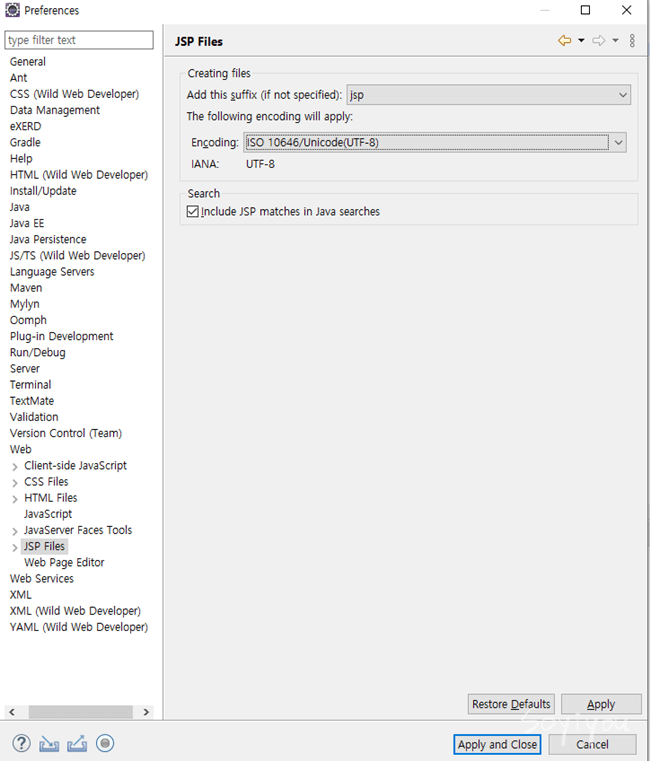Screen dimensions: 650x761
Task: Select HTML Files tree item label
Action: (50, 498)
